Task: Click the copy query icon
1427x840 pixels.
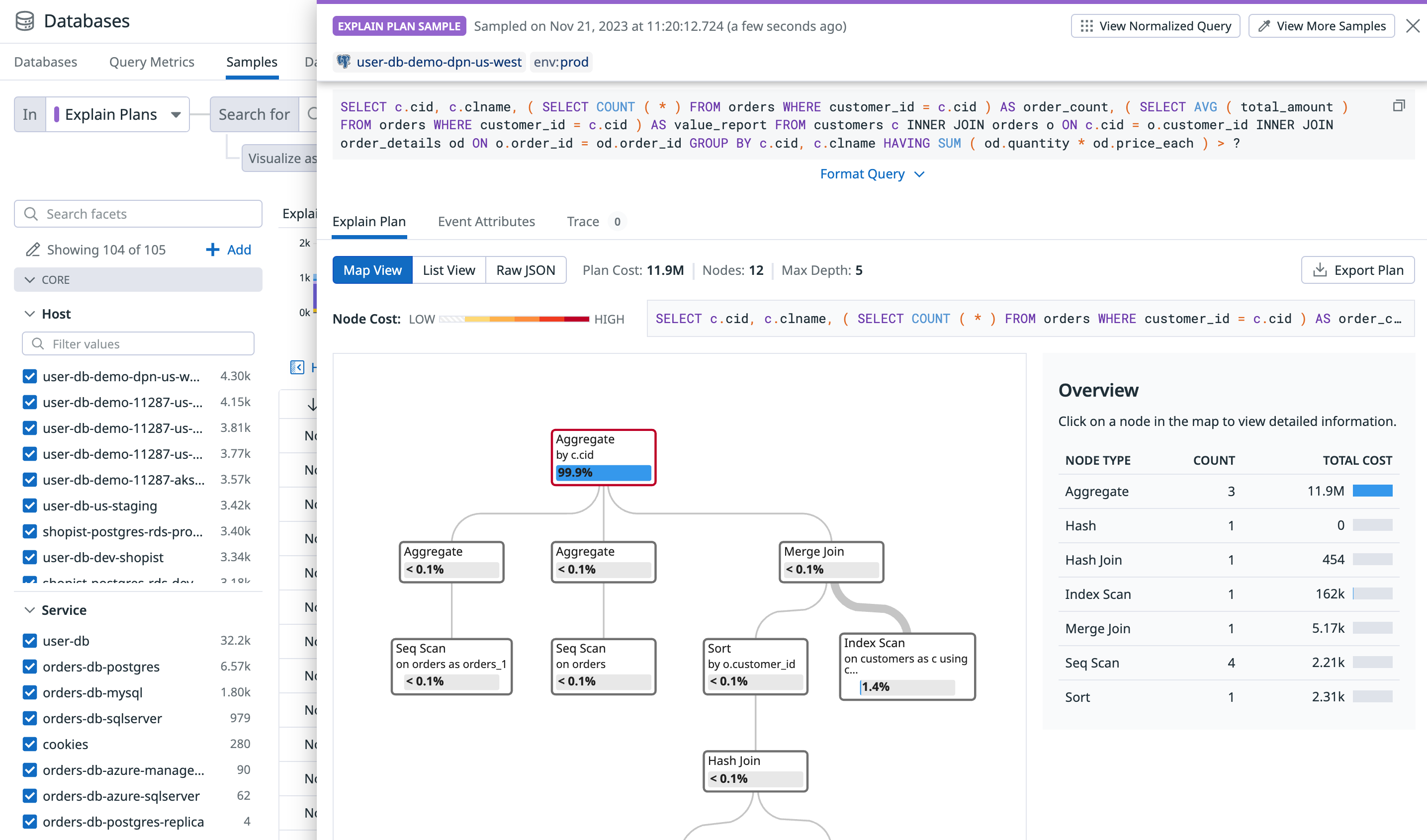Action: click(1399, 106)
